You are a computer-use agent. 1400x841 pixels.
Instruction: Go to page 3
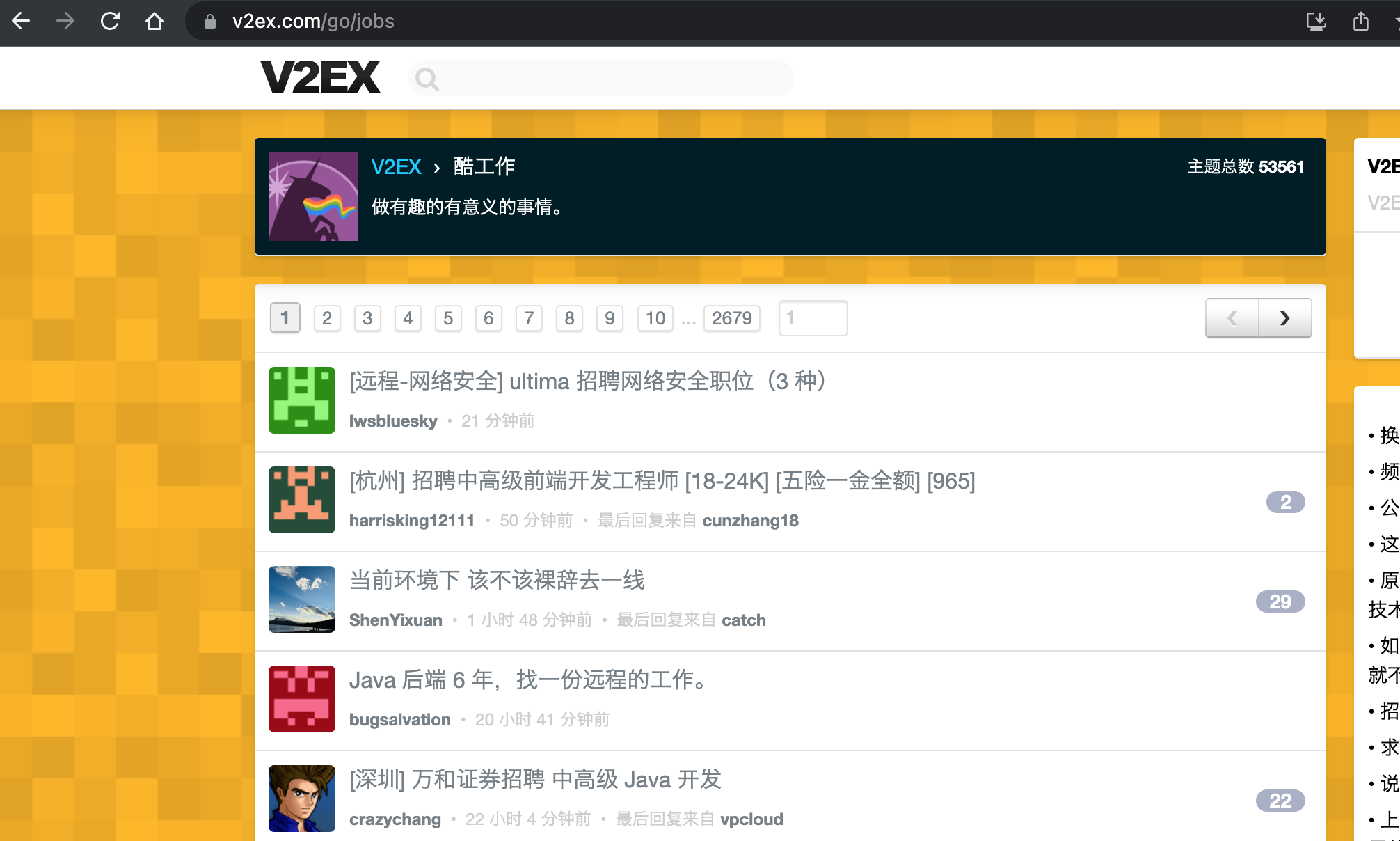[367, 318]
